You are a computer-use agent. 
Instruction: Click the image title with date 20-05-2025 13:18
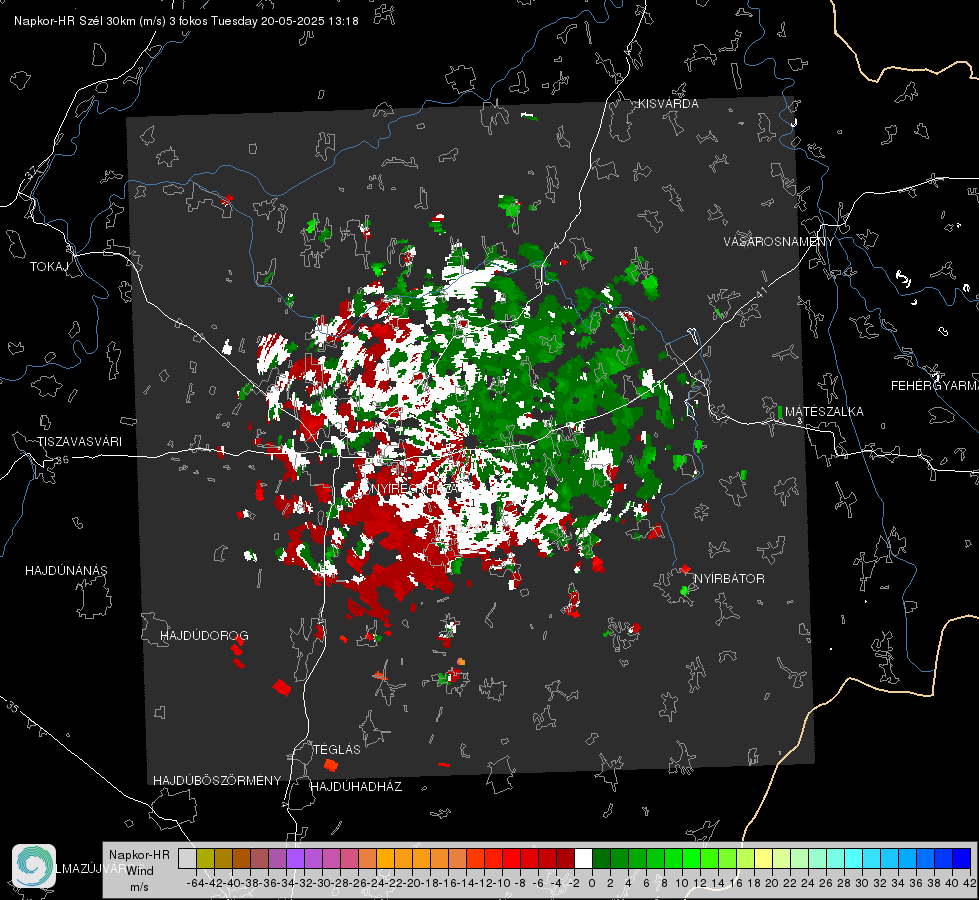point(186,21)
